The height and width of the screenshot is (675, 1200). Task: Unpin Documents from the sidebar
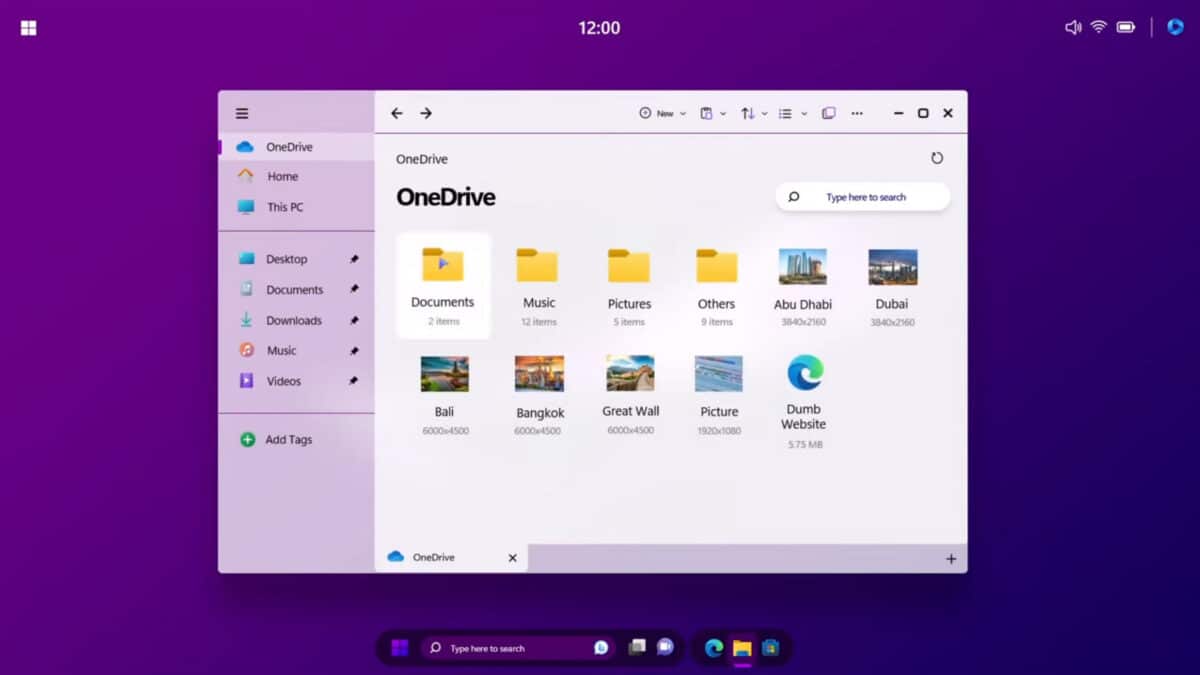tap(352, 289)
